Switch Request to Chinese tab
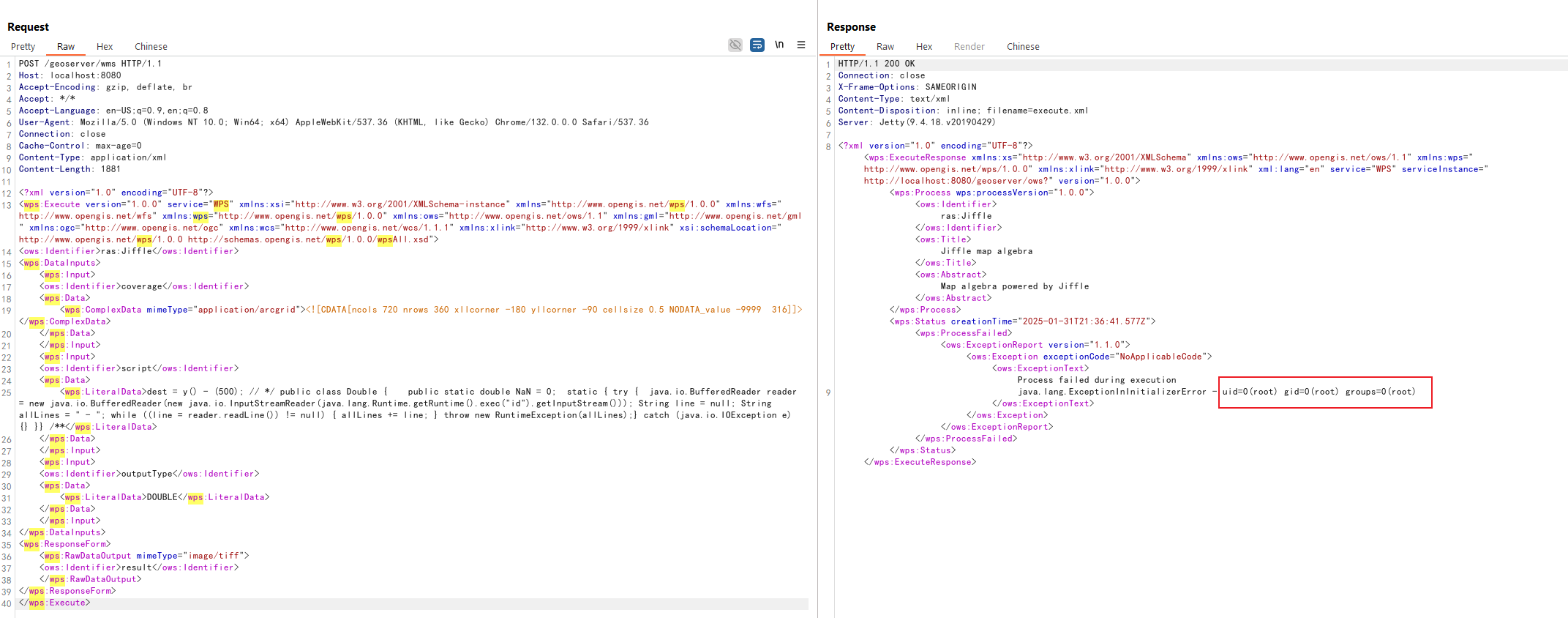 pyautogui.click(x=151, y=46)
